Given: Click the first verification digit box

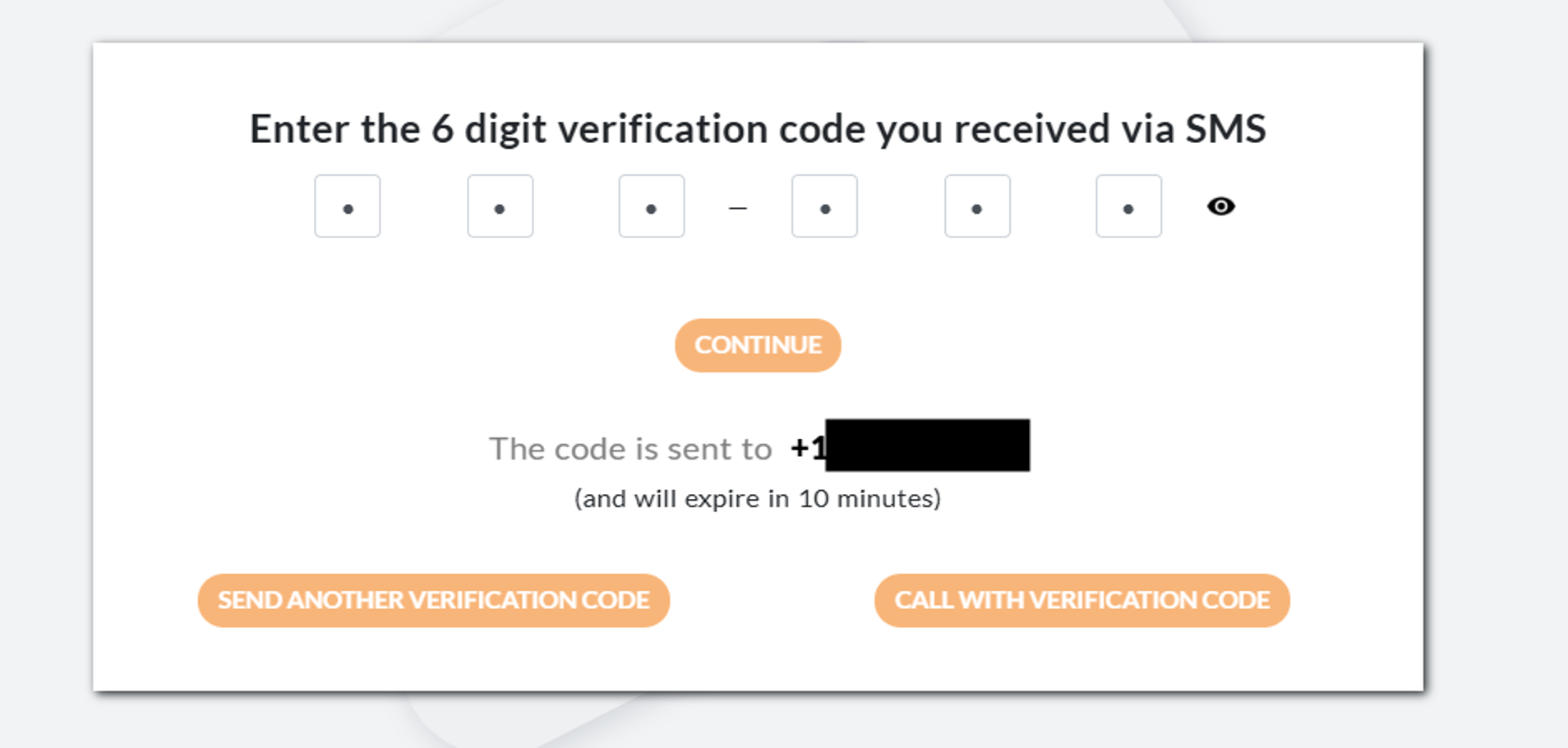Looking at the screenshot, I should 348,206.
